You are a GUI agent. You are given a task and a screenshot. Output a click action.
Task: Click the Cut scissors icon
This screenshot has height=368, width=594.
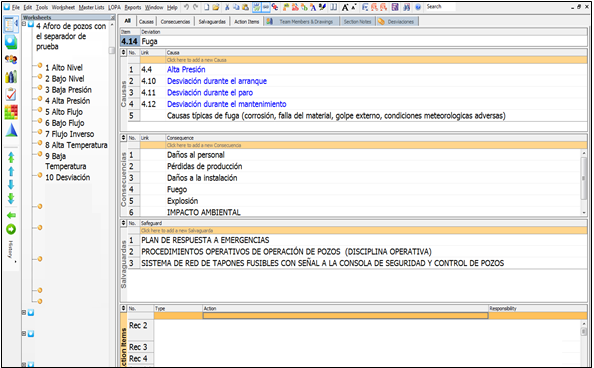point(227,7)
